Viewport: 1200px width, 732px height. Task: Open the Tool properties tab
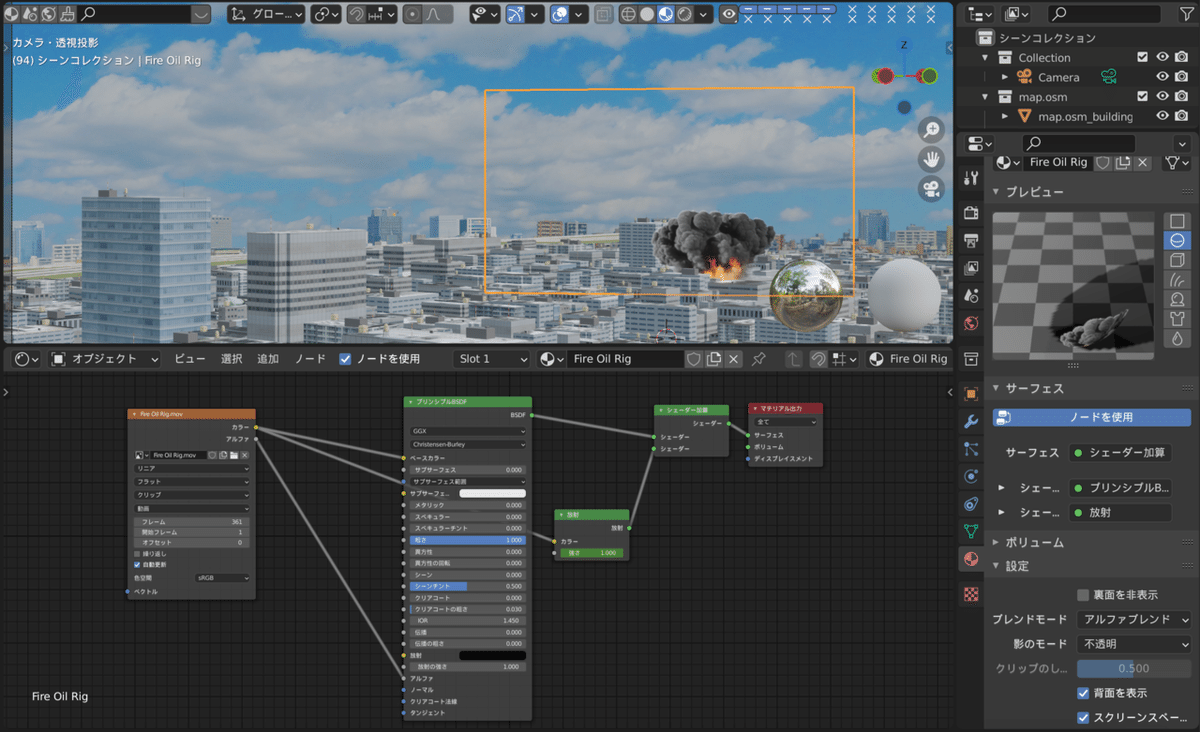[x=970, y=178]
